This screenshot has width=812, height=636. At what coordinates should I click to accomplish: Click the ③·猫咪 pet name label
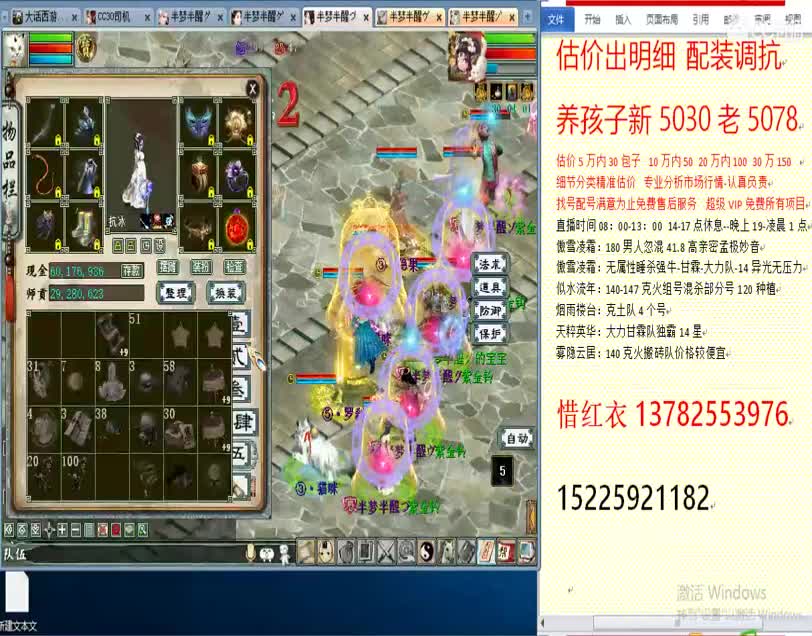pyautogui.click(x=316, y=488)
